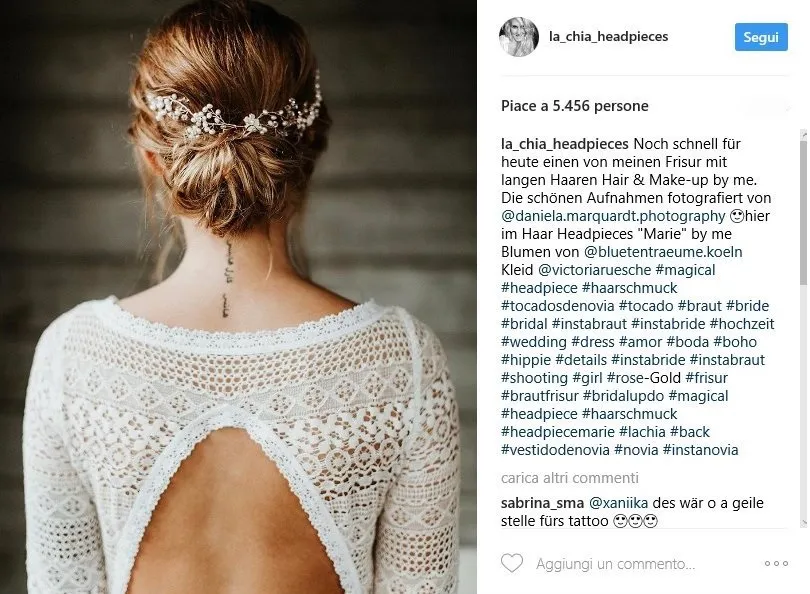This screenshot has height=594, width=810.
Task: Like the post with the heart icon
Action: pos(512,564)
